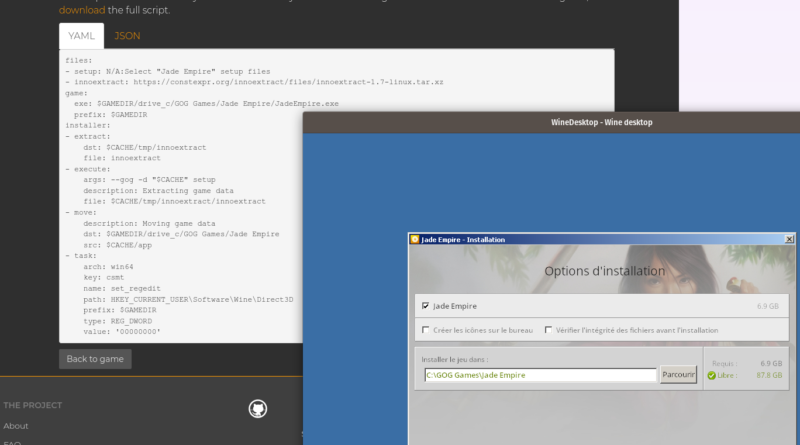Viewport: 800px width, 445px height.
Task: Click the 'args: --gog -d' line
Action: click(x=149, y=180)
